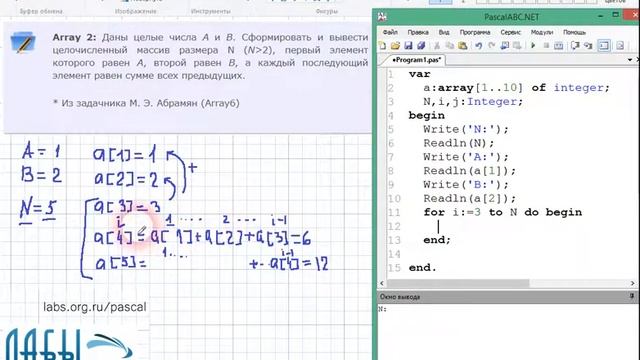Cut selection with the scissors icon
The width and height of the screenshot is (640, 360).
[437, 46]
